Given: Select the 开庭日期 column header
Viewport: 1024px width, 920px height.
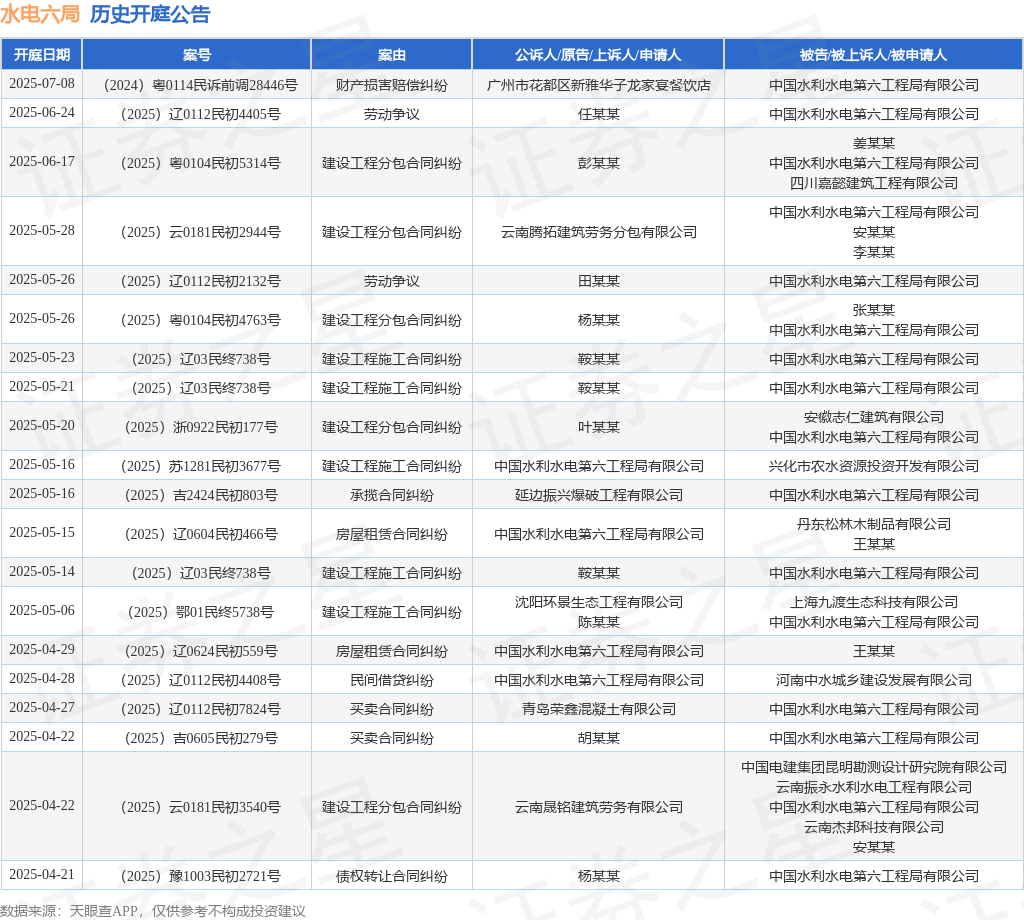Looking at the screenshot, I should (x=42, y=55).
